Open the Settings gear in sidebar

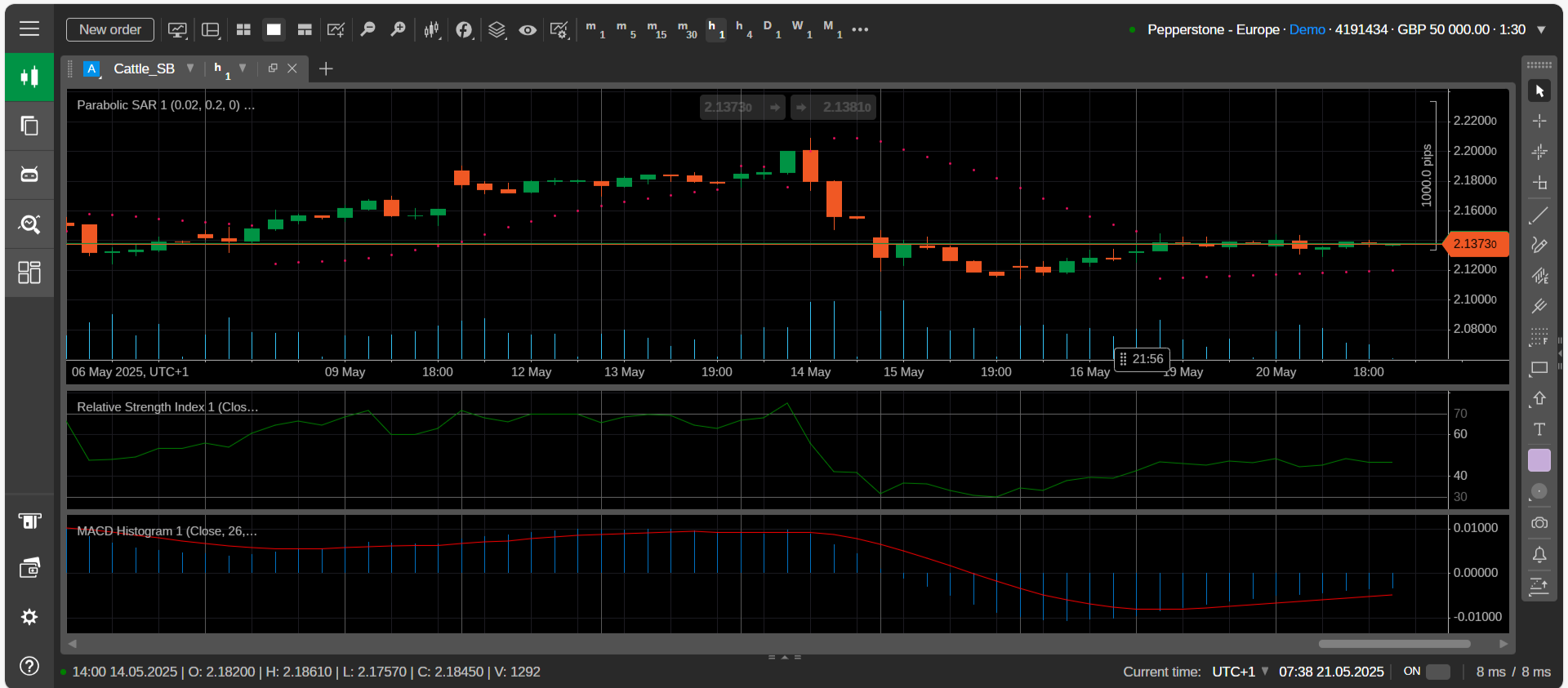29,617
